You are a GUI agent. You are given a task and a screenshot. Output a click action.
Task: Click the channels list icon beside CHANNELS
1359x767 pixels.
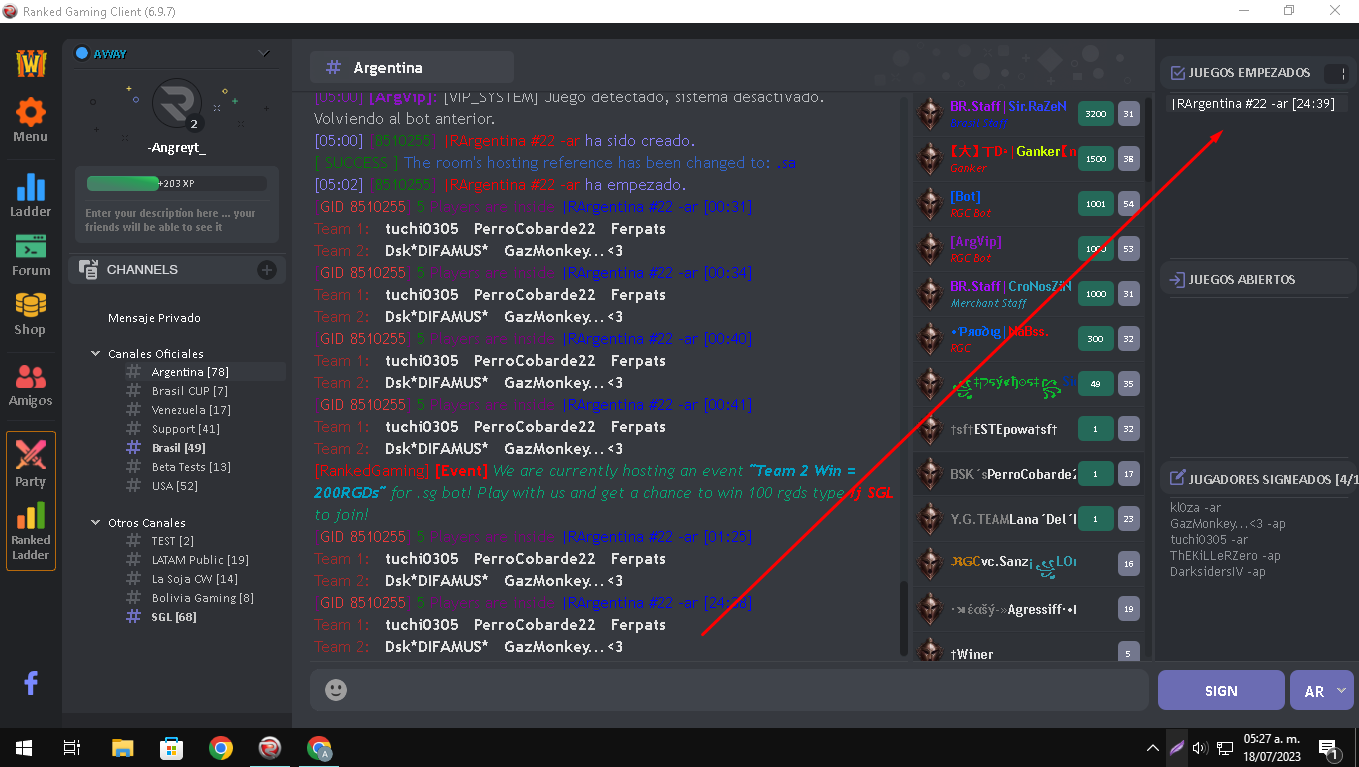88,269
